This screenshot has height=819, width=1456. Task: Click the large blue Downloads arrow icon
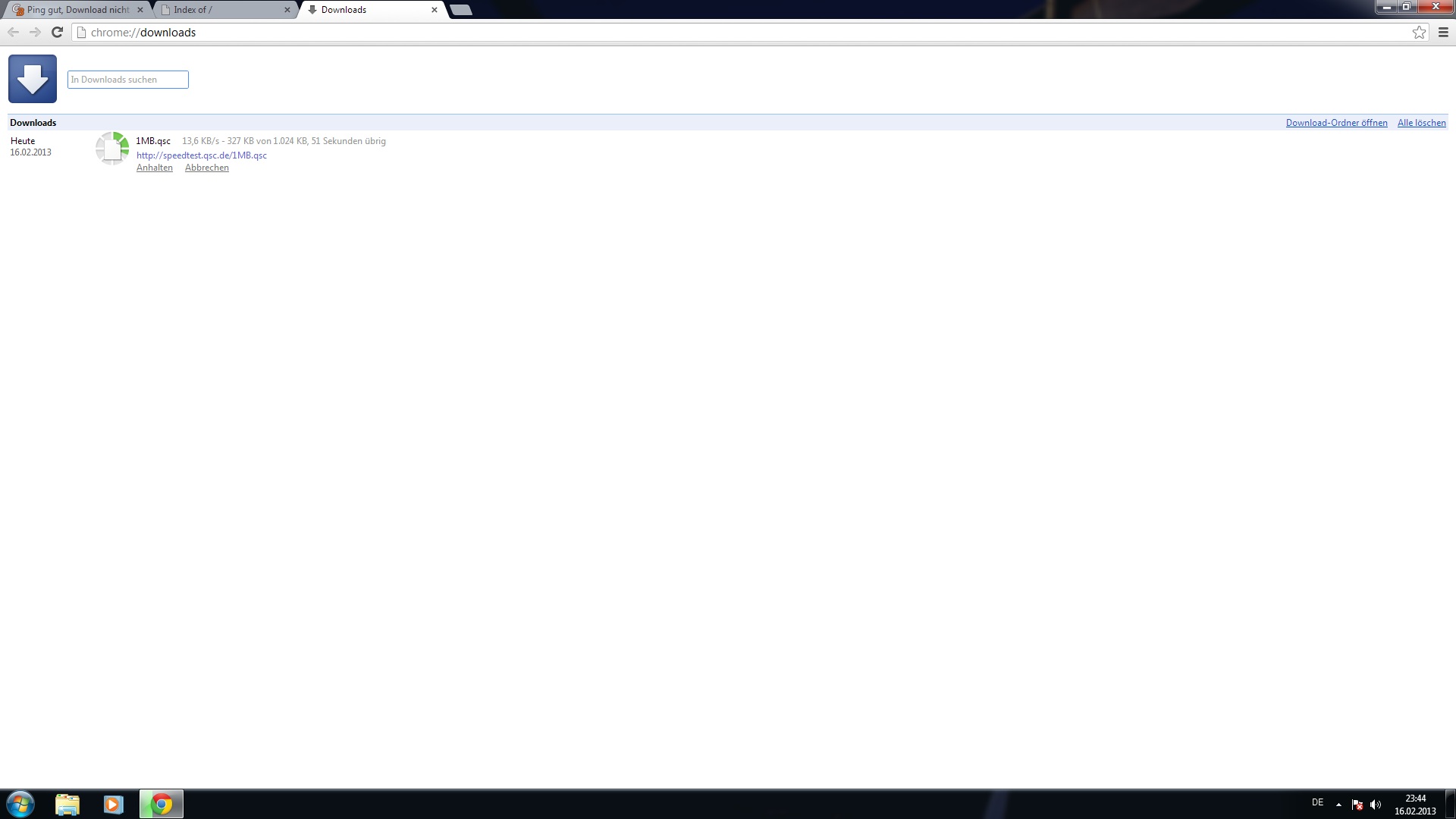click(x=33, y=79)
